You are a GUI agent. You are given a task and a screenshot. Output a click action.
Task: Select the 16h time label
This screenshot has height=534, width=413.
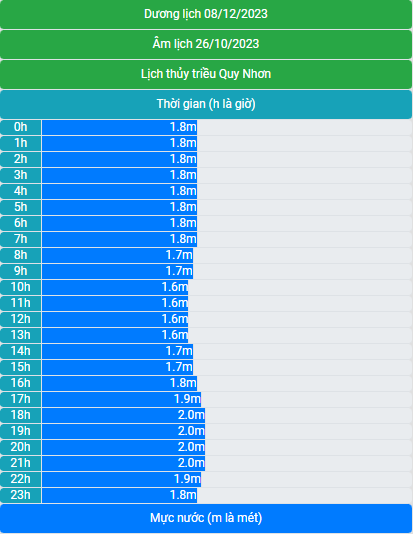click(x=20, y=383)
